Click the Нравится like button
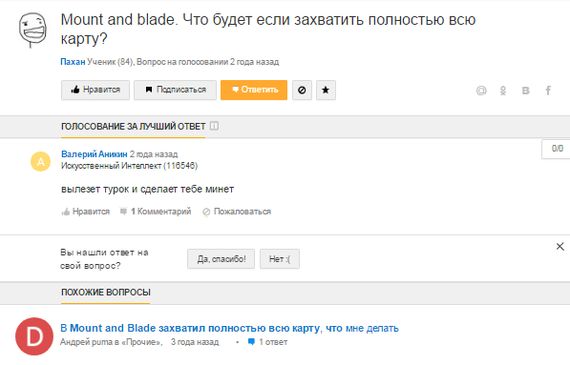The width and height of the screenshot is (570, 365). pyautogui.click(x=95, y=90)
